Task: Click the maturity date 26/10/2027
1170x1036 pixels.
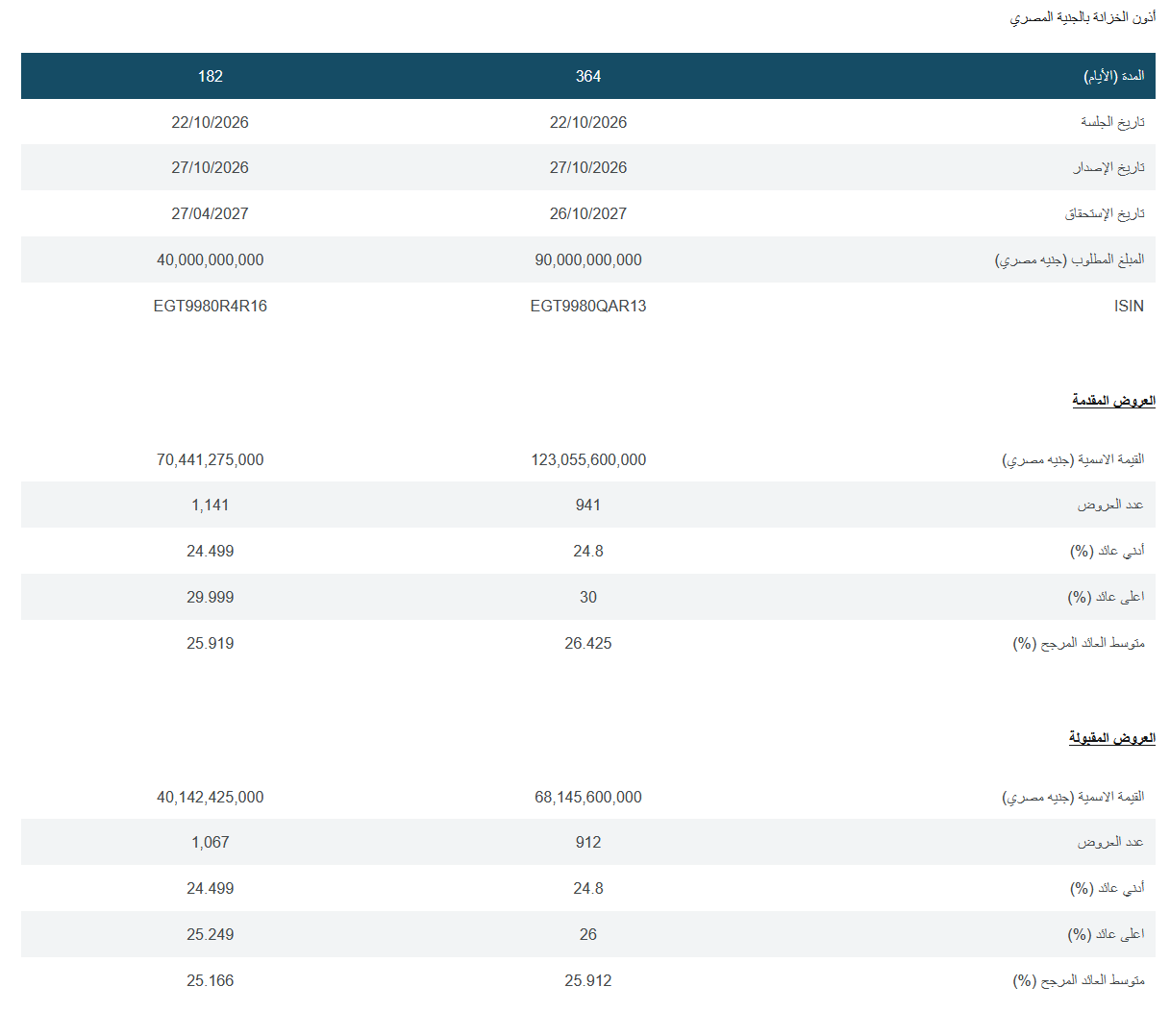Action: (x=588, y=214)
